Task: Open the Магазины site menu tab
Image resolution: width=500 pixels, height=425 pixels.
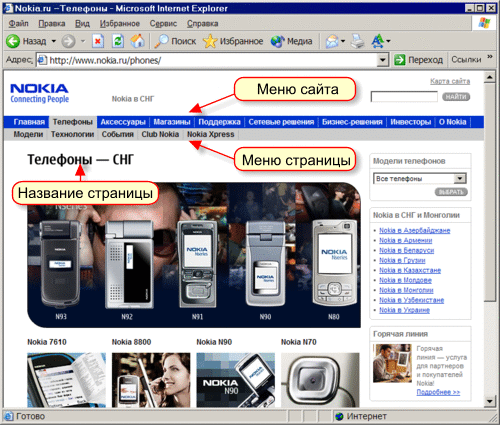Action: [172, 122]
